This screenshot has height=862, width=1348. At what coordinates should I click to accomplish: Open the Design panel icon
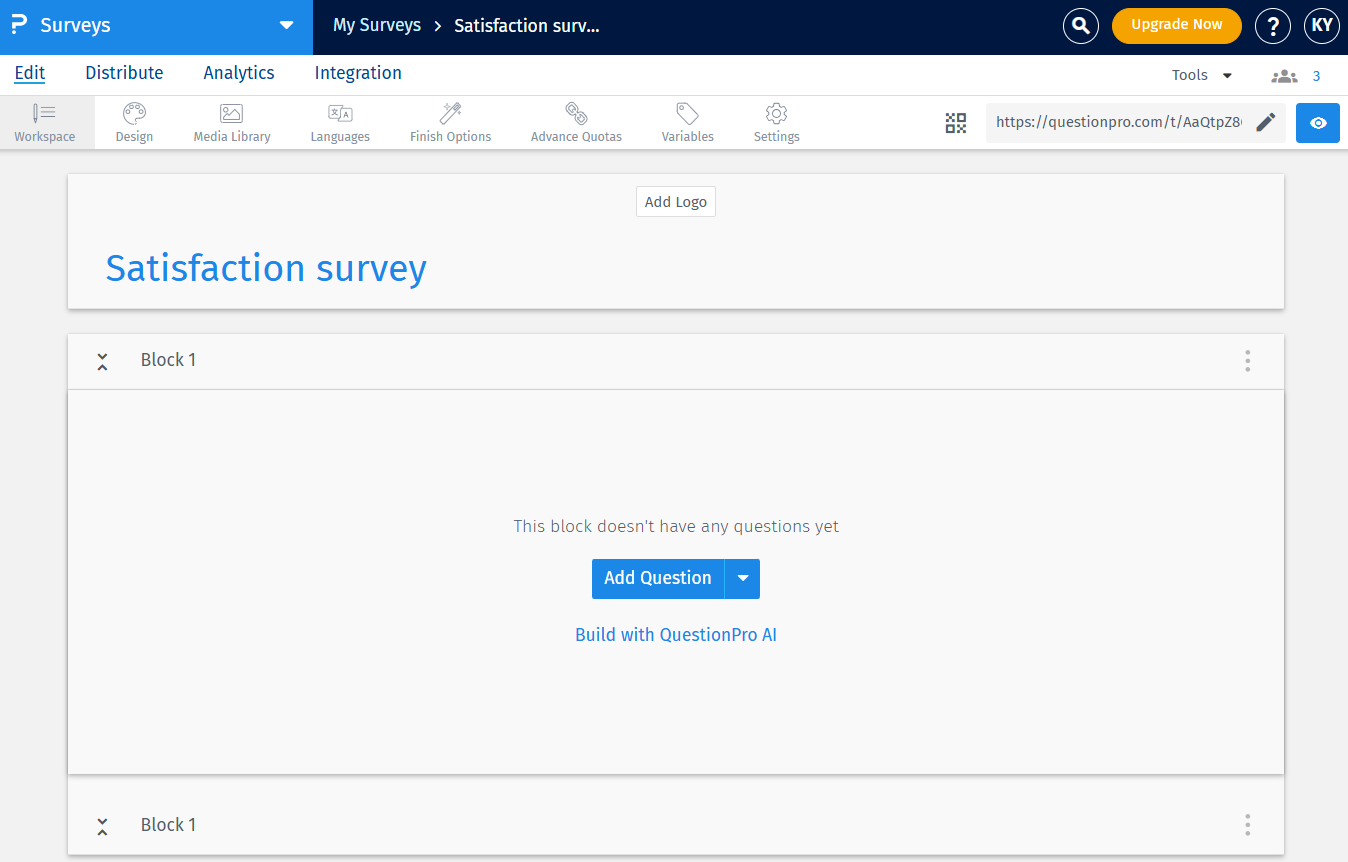click(x=133, y=122)
